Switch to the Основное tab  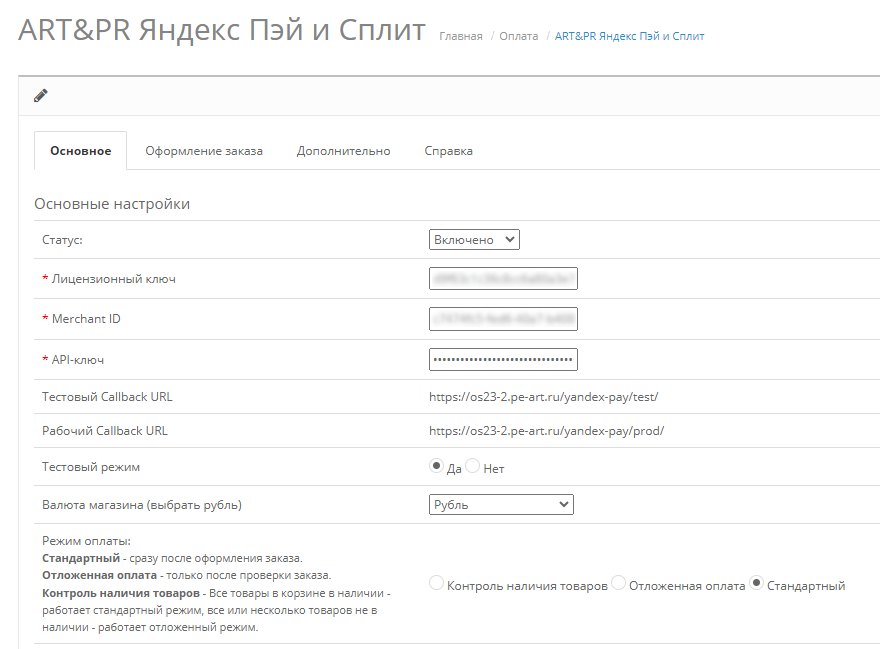coord(81,150)
